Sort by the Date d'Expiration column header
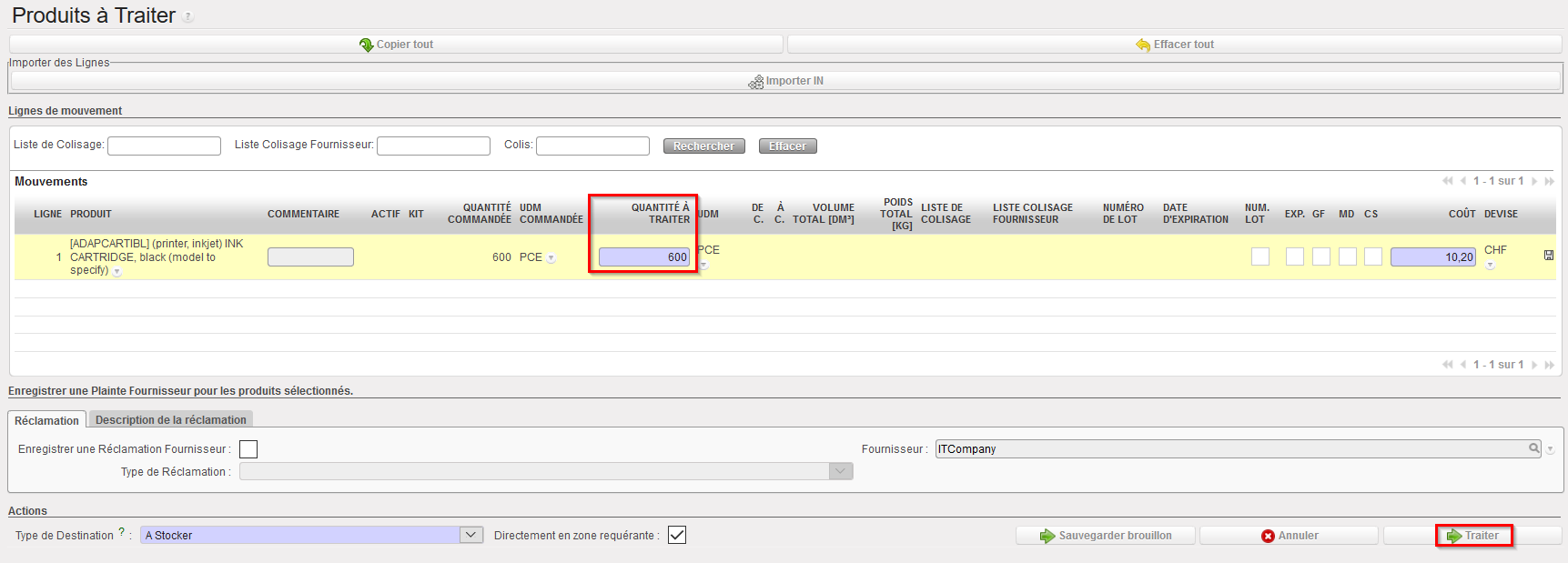 (1196, 214)
